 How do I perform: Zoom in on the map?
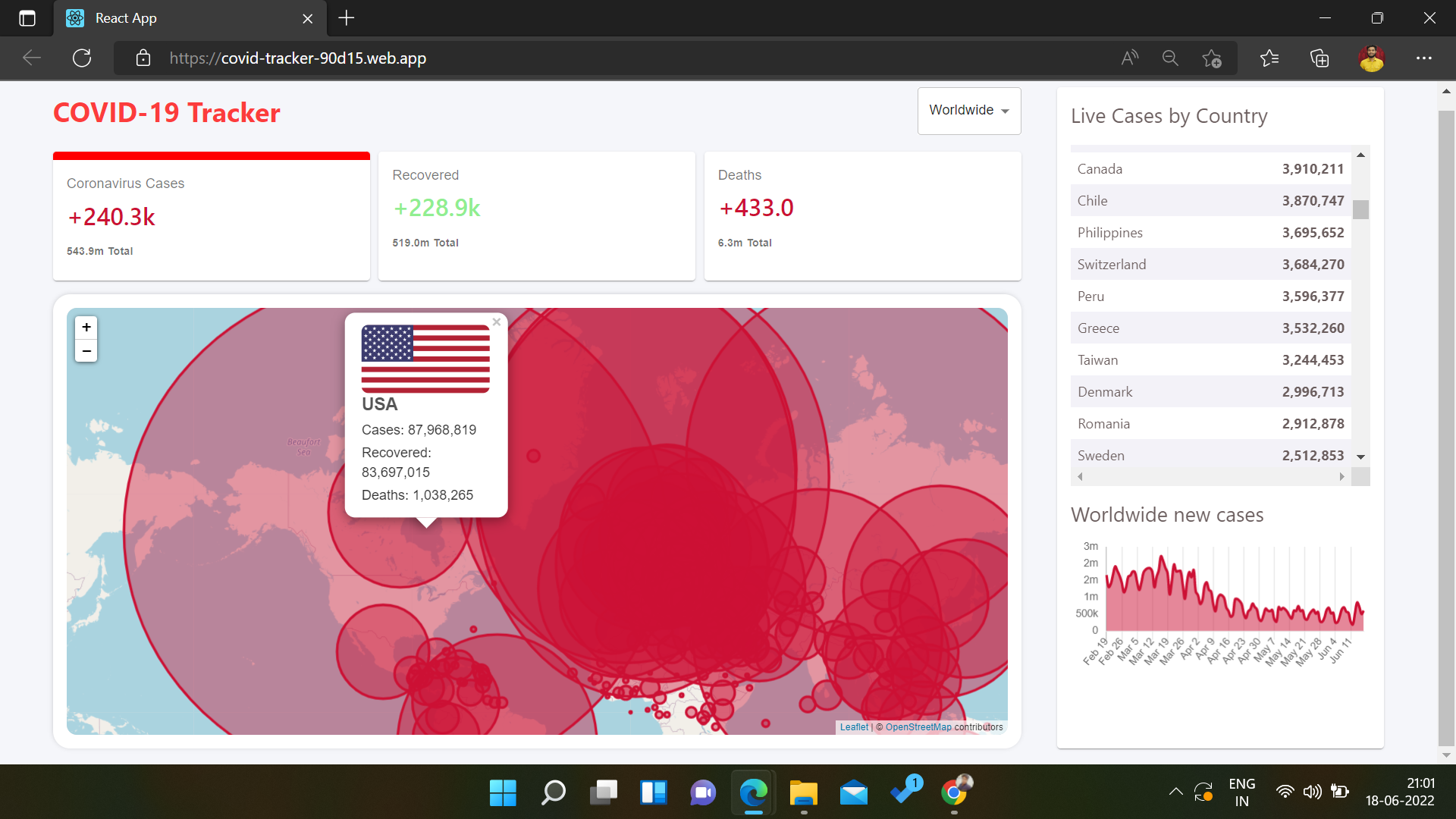(86, 328)
